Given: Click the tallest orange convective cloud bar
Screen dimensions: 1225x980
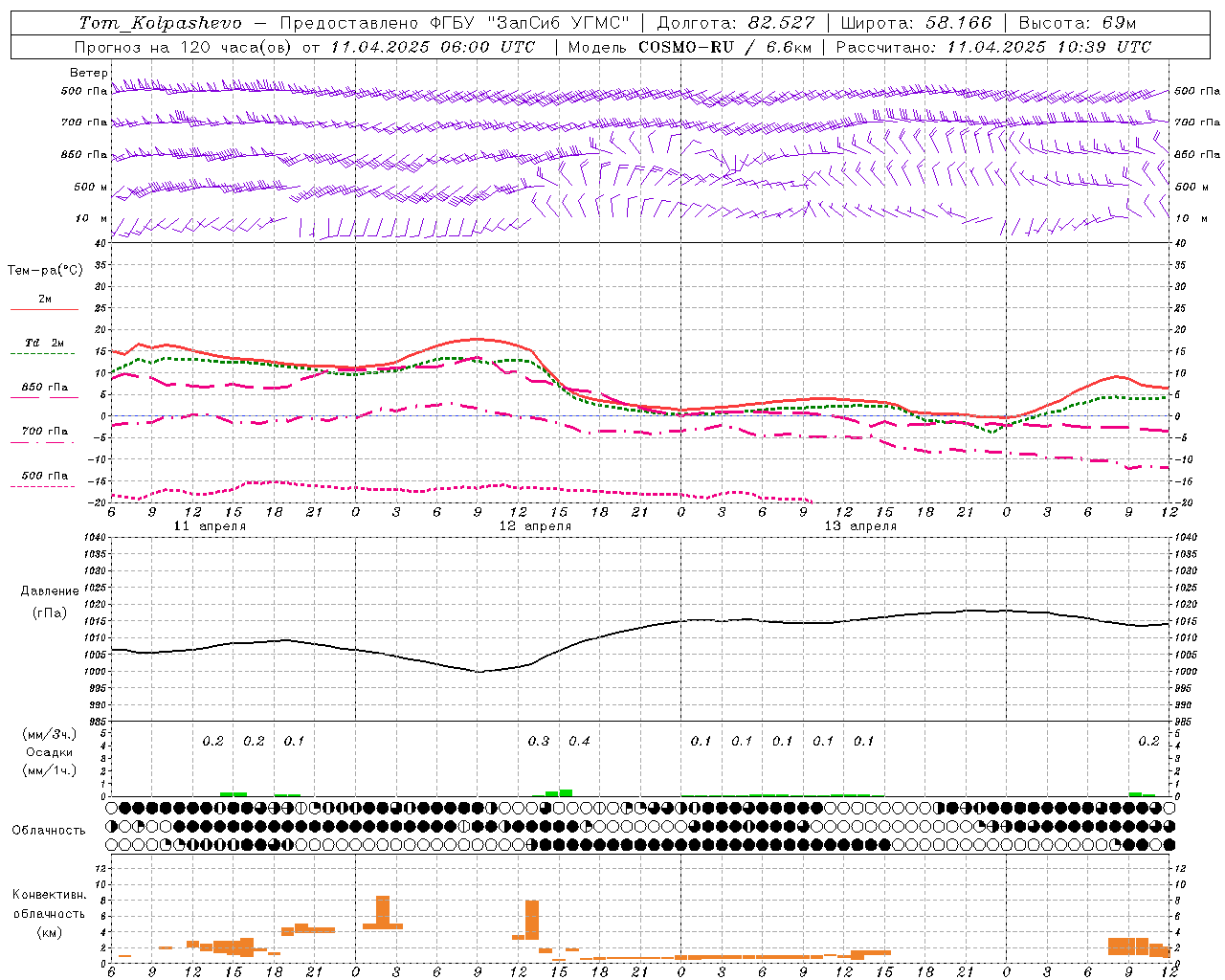Looking at the screenshot, I should pos(383,912).
